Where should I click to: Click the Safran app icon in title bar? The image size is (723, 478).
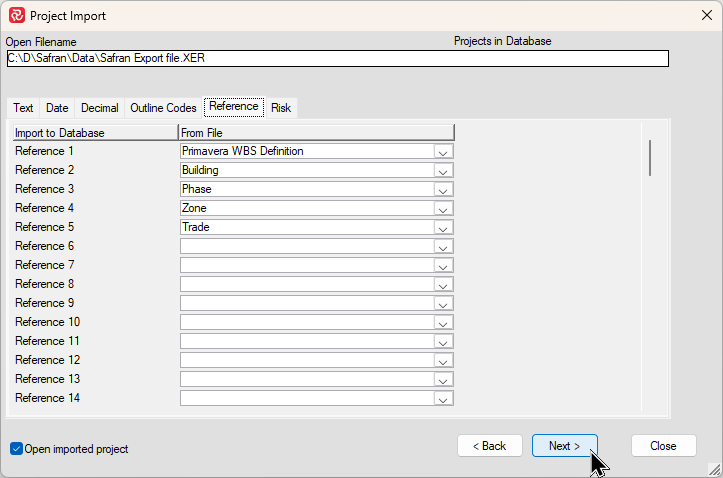(16, 16)
